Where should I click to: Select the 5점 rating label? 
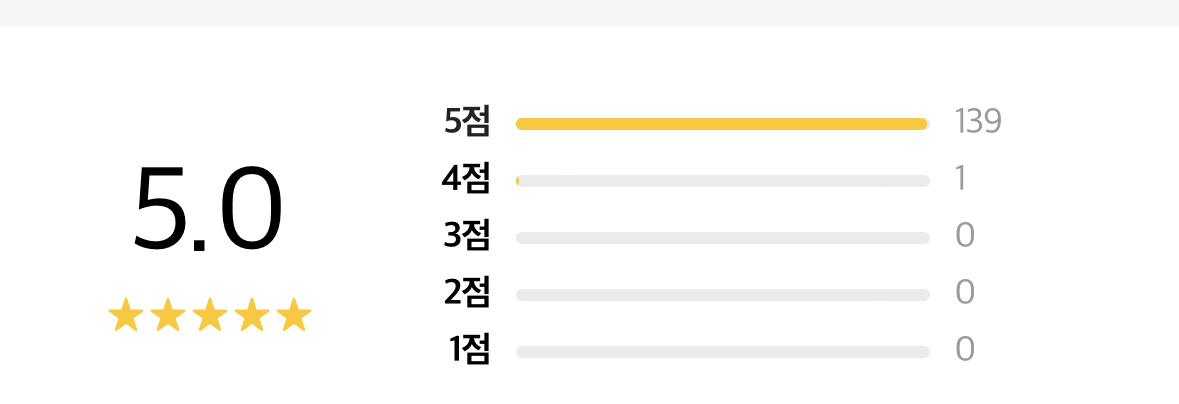click(467, 122)
